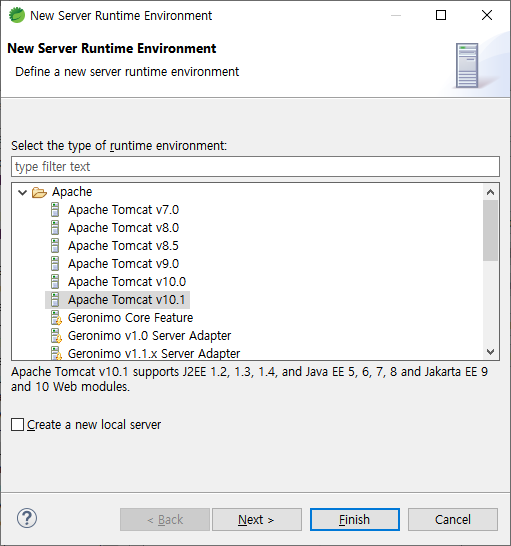Pick Apache Tomcat v9.0 runtime
This screenshot has height=546, width=511.
(123, 264)
